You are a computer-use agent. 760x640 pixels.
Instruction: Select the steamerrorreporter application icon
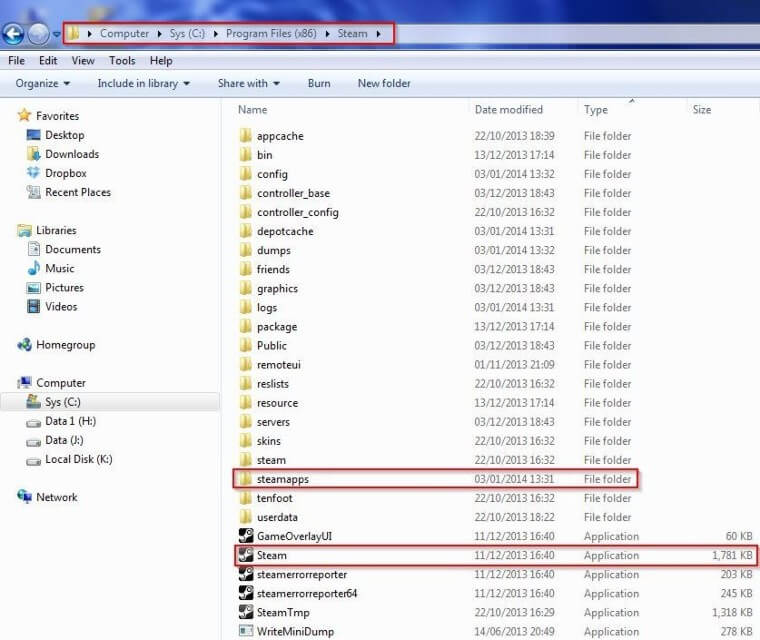coord(246,574)
